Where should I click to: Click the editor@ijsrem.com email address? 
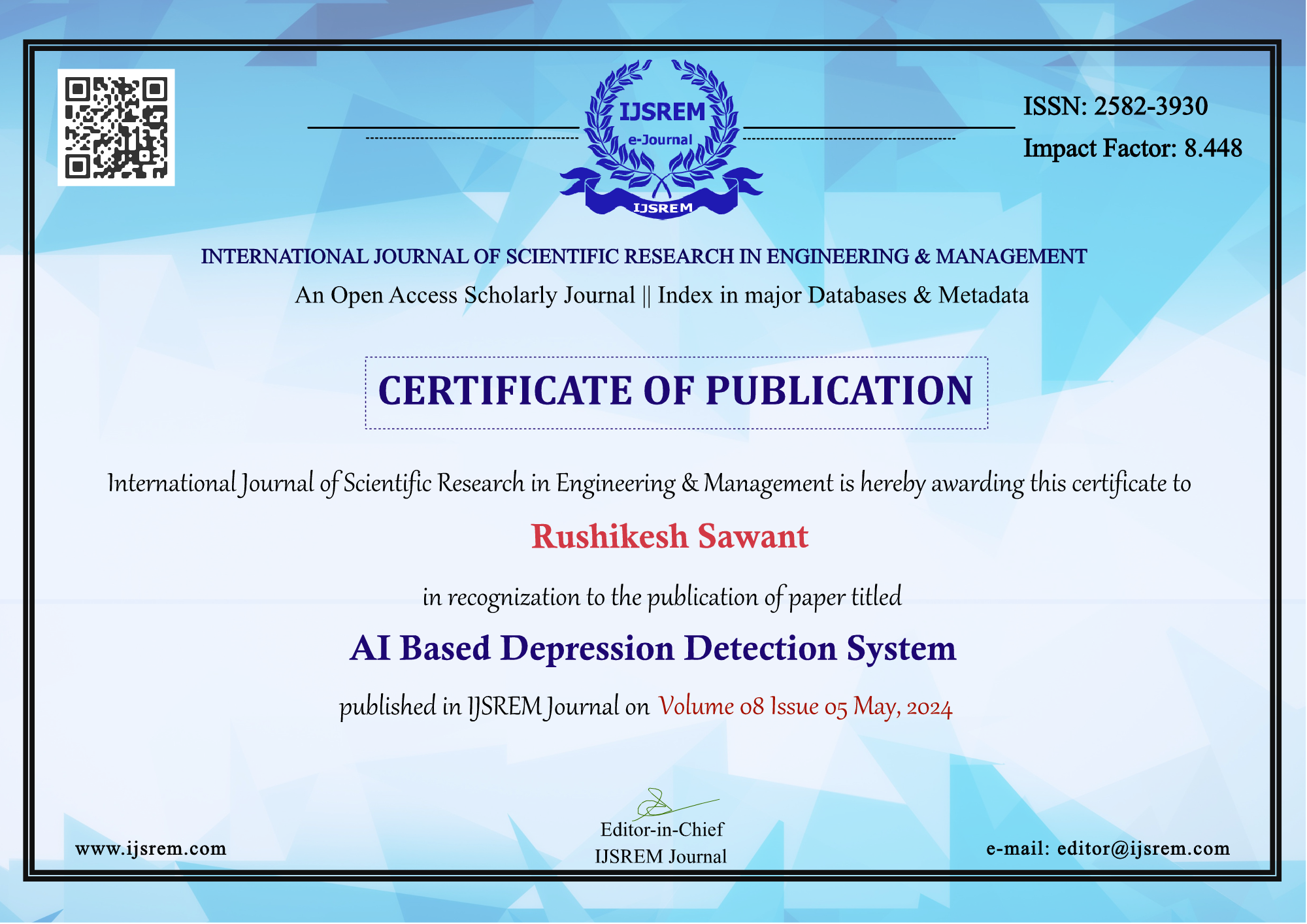click(1143, 849)
